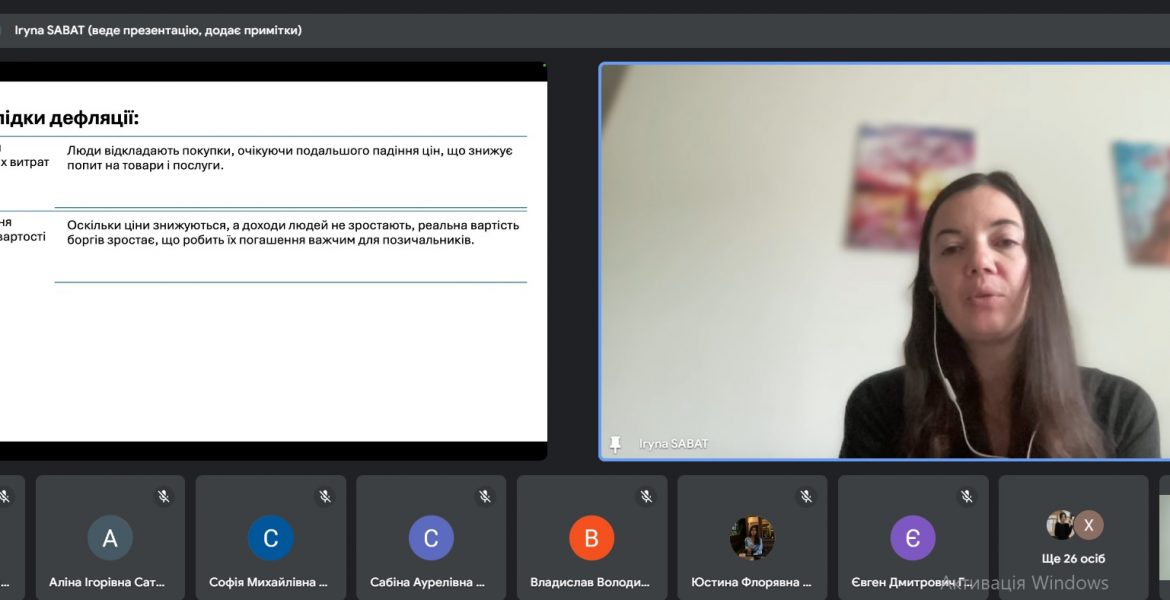Click the name label Юстина Флорянівна ...
This screenshot has height=600, width=1170.
[x=751, y=582]
